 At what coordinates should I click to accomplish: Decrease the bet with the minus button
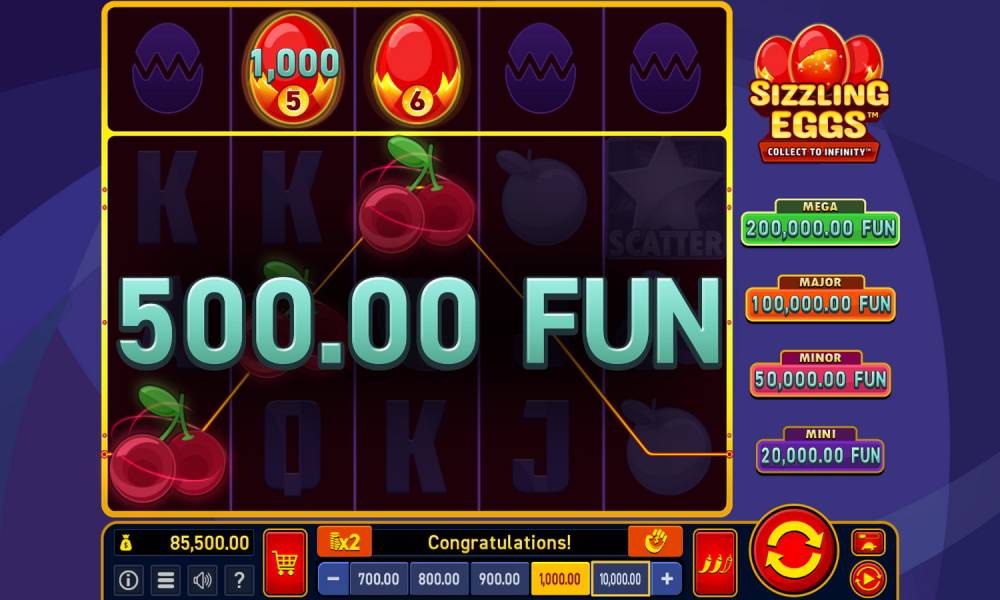coord(333,579)
